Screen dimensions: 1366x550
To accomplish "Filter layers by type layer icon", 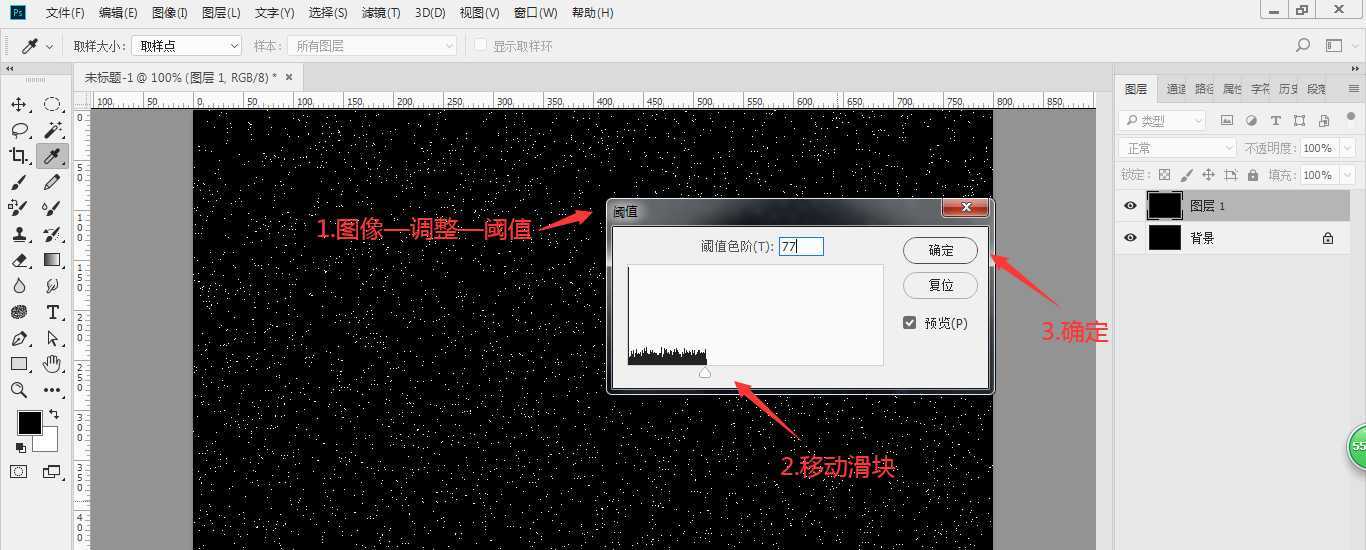I will (1275, 120).
